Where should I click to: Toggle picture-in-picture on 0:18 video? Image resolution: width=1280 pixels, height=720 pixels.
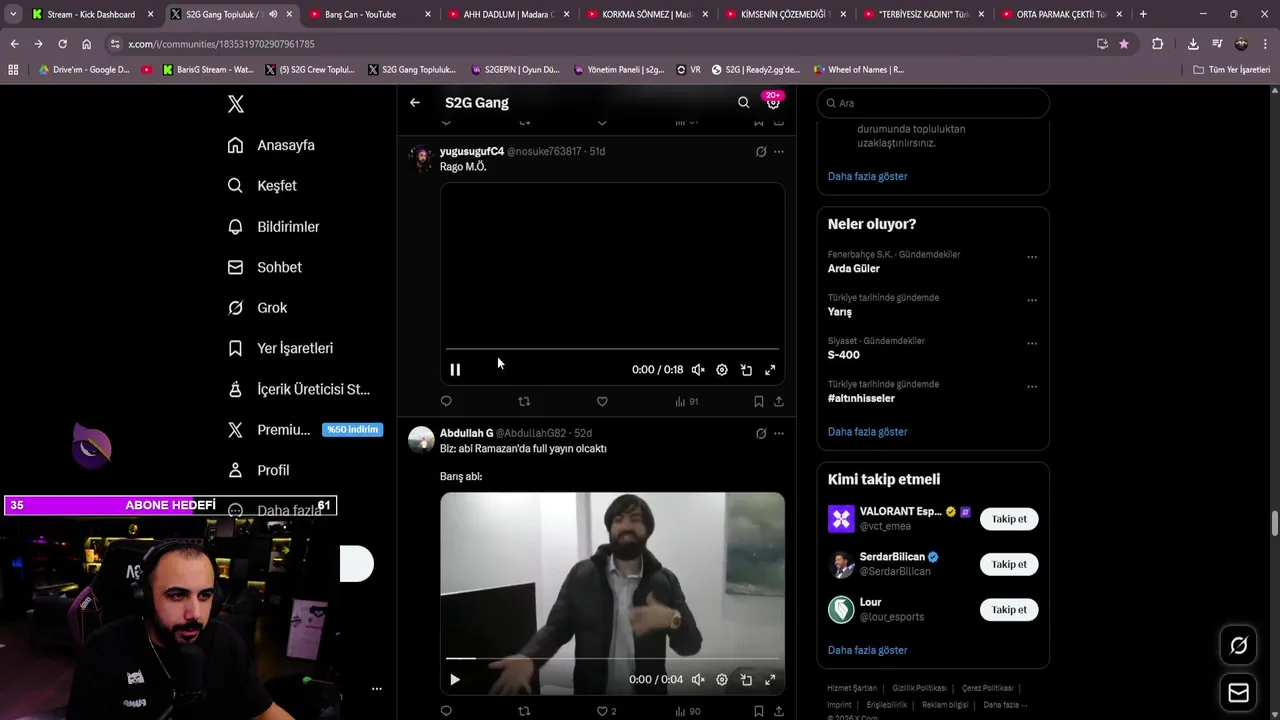[746, 370]
